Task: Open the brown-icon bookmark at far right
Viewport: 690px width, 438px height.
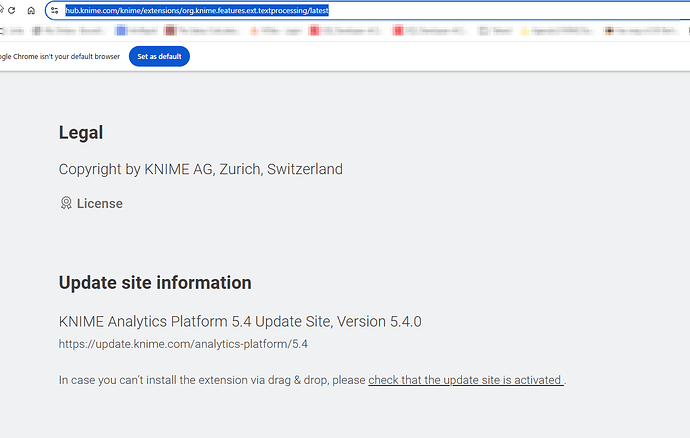Action: point(640,30)
